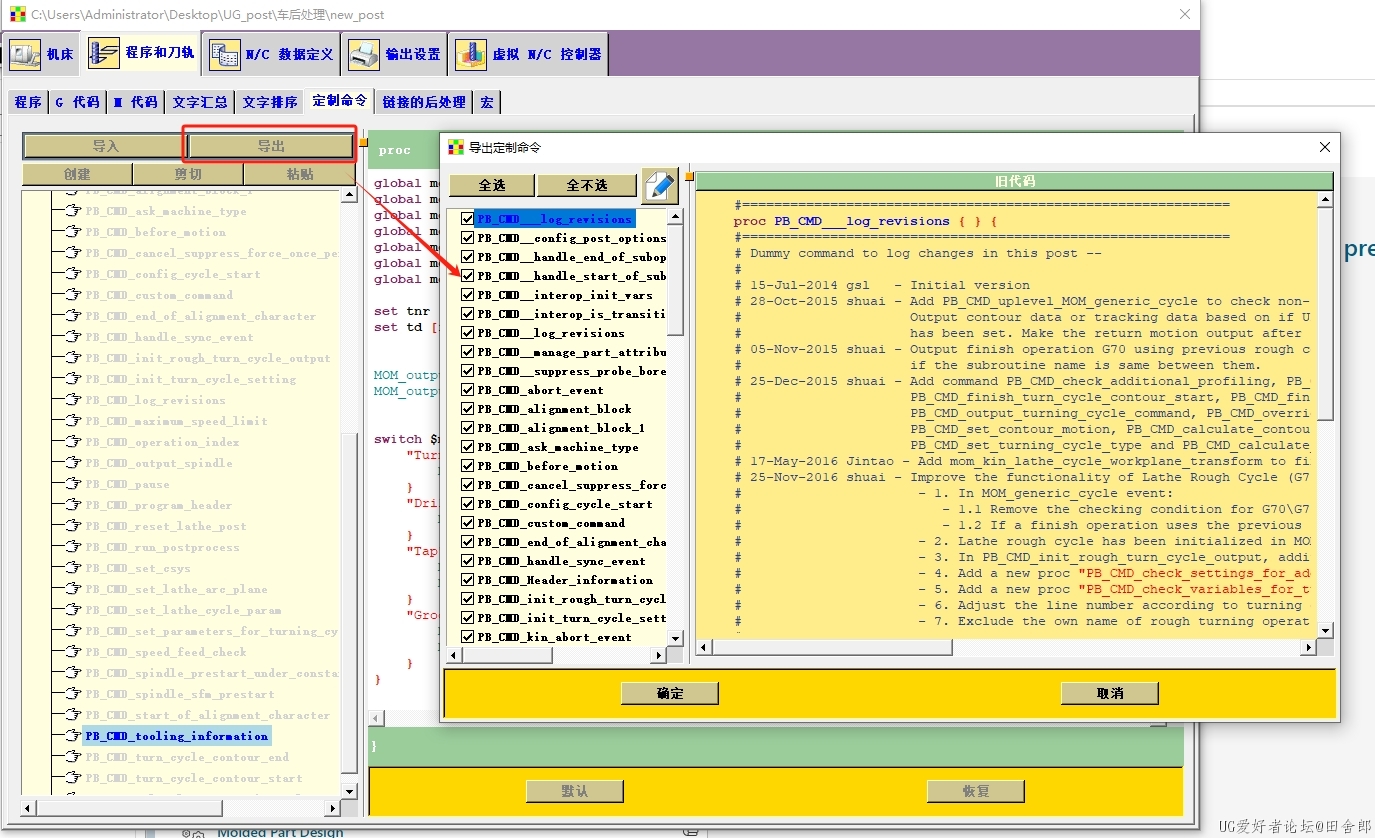The image size is (1375, 838).
Task: Toggle PB_CMD__handle_end_of_subop checkbox
Action: pyautogui.click(x=467, y=257)
